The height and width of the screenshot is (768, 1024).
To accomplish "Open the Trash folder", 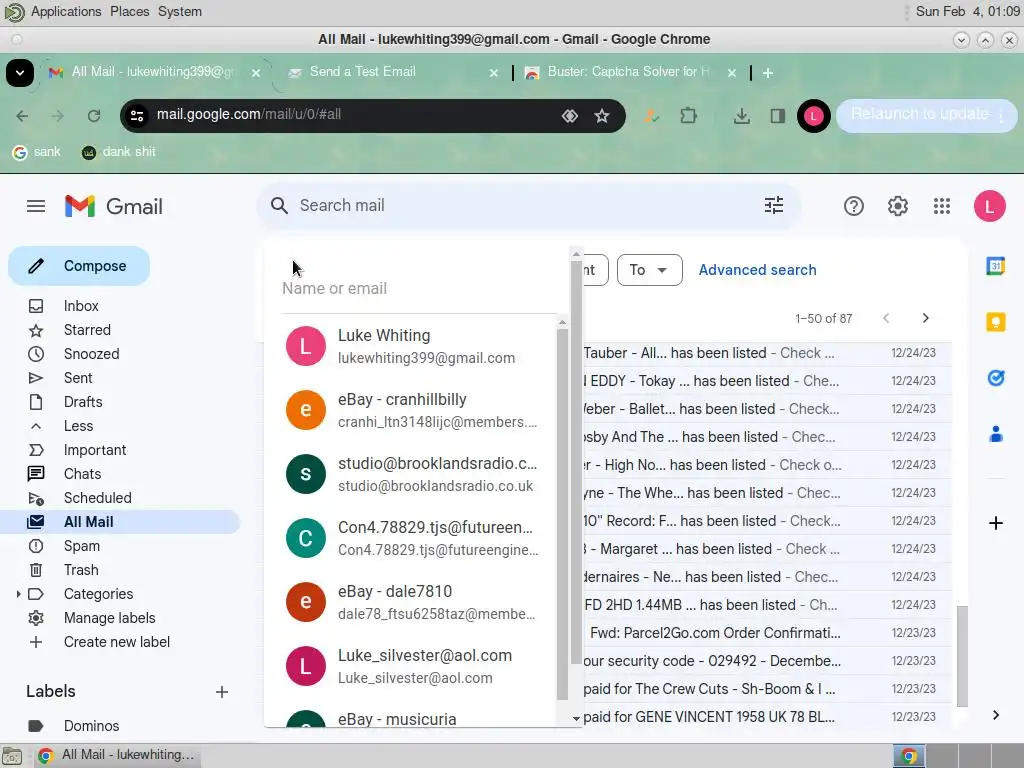I will tap(81, 570).
